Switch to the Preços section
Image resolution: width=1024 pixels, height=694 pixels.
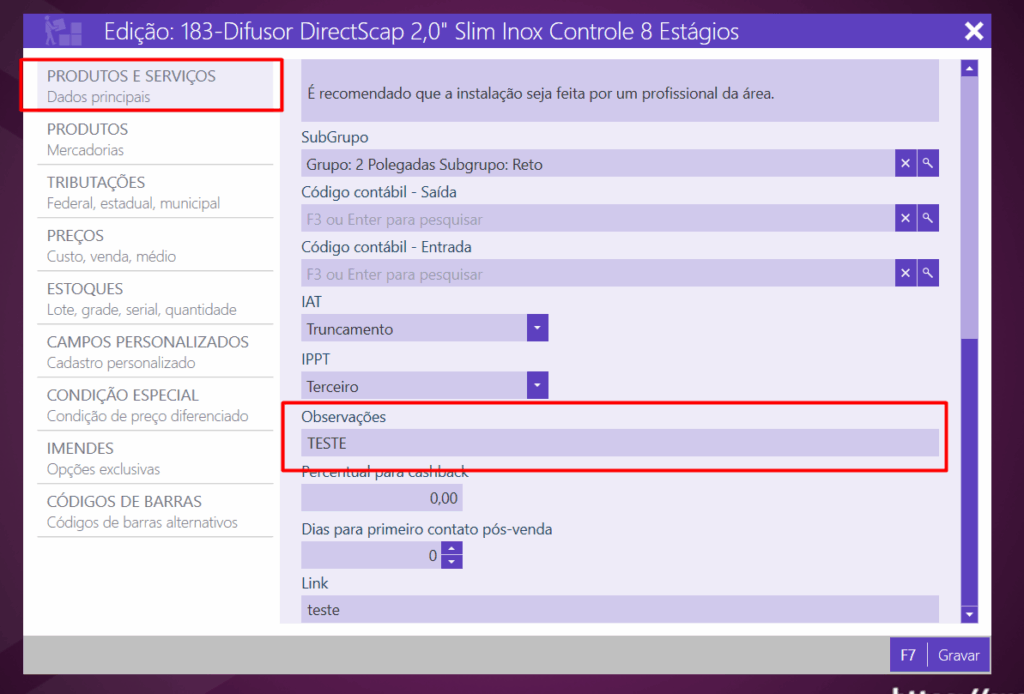(x=155, y=245)
